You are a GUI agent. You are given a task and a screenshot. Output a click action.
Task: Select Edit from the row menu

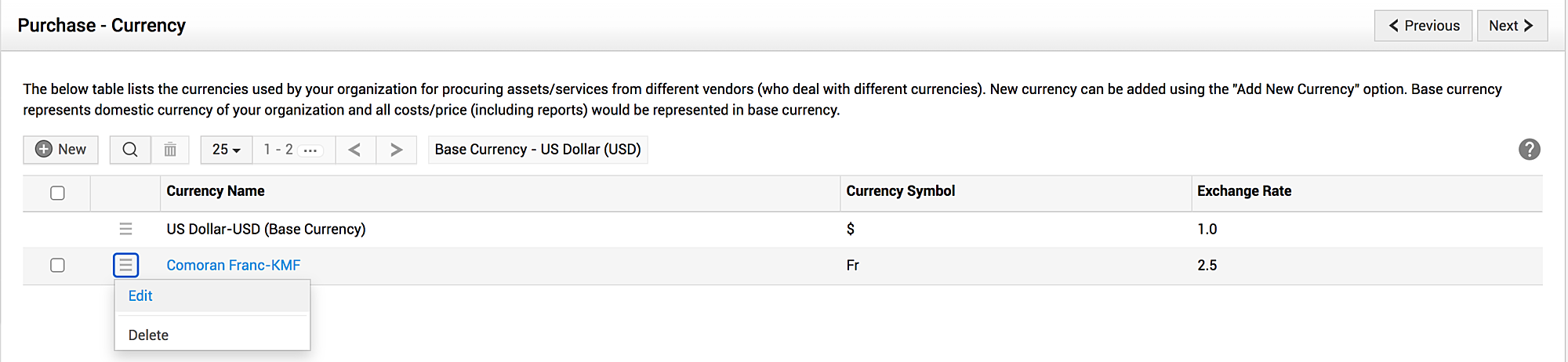[140, 296]
